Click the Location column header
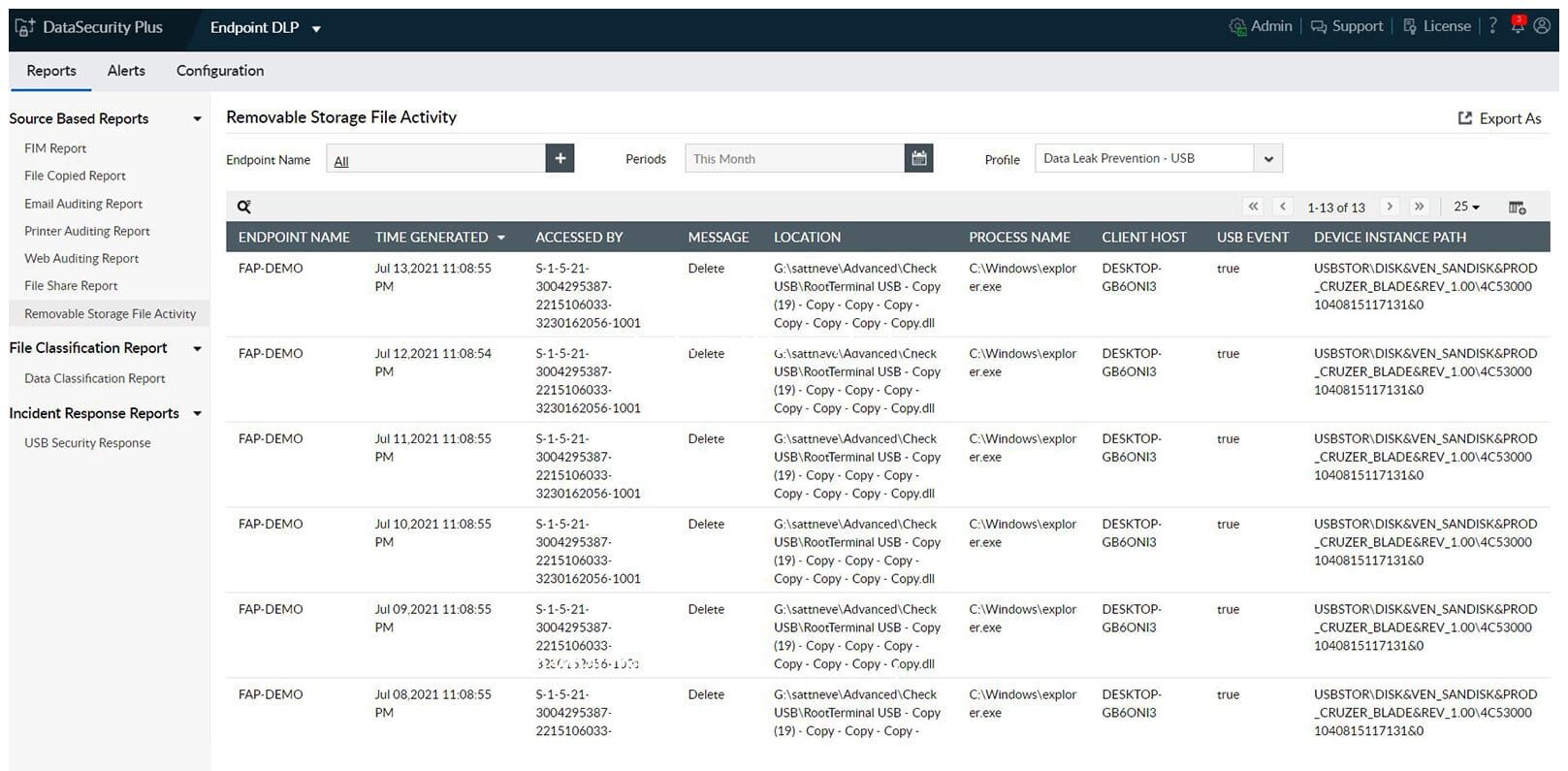The width and height of the screenshot is (1568, 771). click(x=807, y=237)
